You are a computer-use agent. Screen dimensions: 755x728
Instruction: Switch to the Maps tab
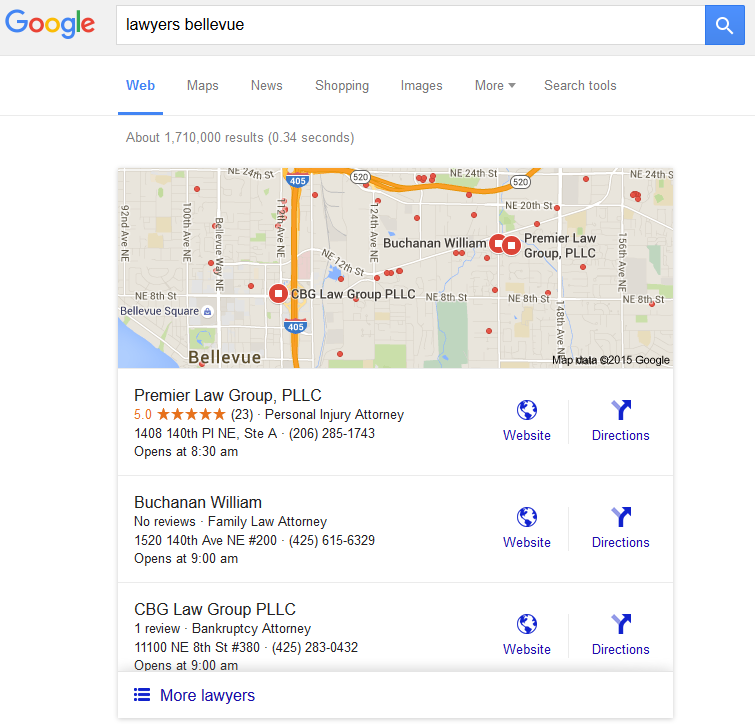[x=202, y=86]
